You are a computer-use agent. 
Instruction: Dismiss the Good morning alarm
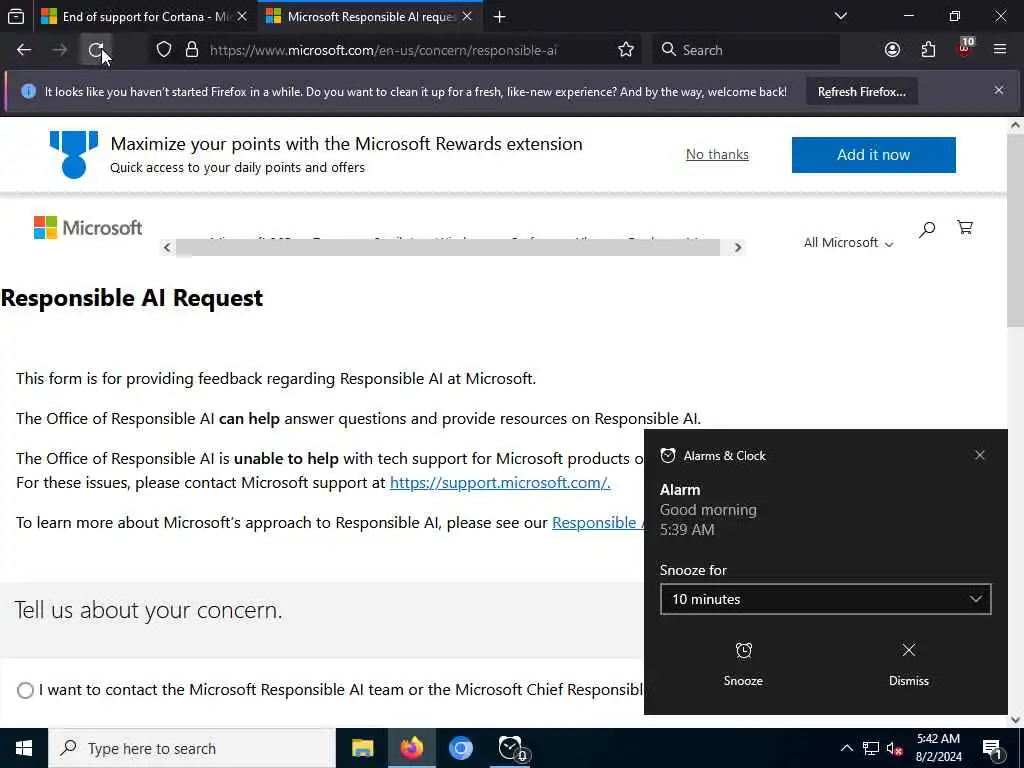(x=908, y=664)
